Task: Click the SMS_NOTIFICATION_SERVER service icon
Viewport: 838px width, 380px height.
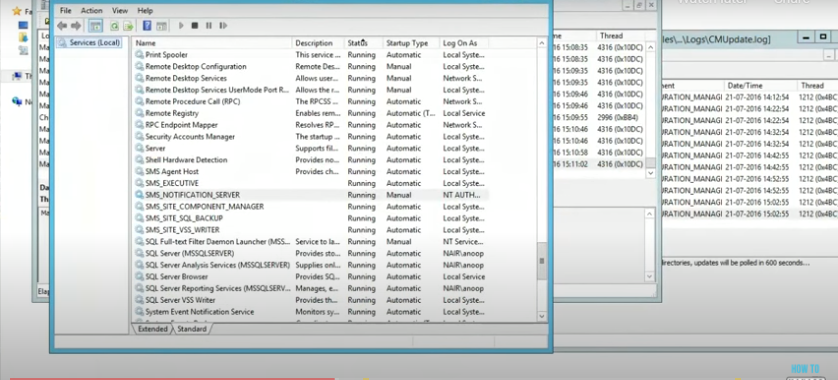Action: click(x=139, y=195)
